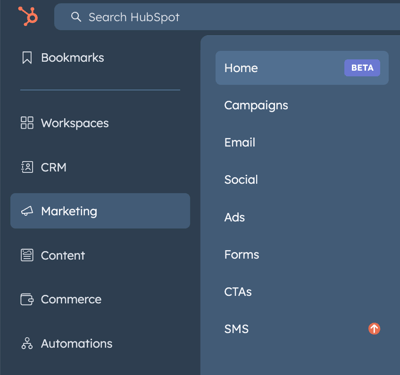Select Email in the Marketing submenu
Screen dimensions: 400x375
click(x=240, y=143)
